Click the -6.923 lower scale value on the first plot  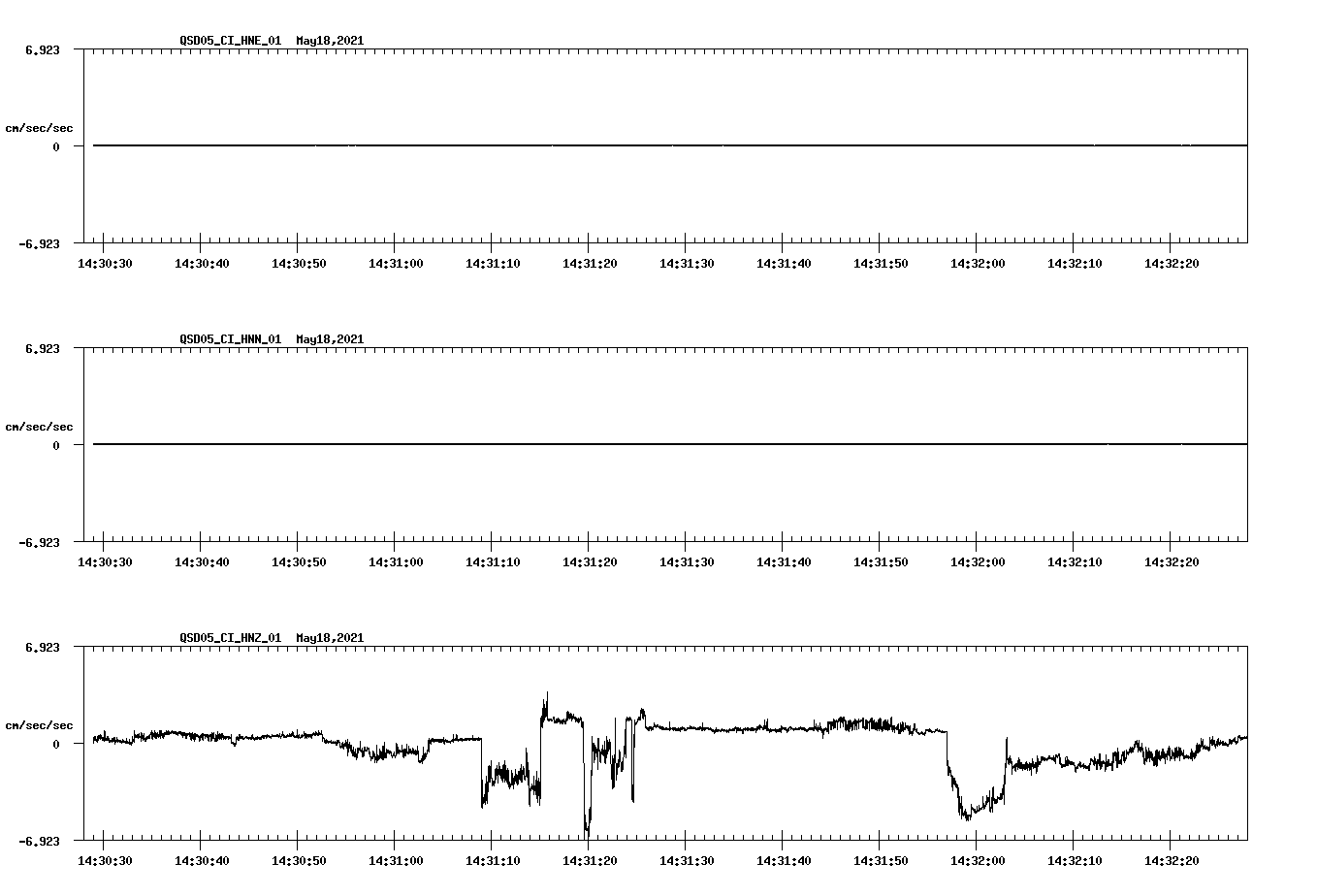coord(39,243)
